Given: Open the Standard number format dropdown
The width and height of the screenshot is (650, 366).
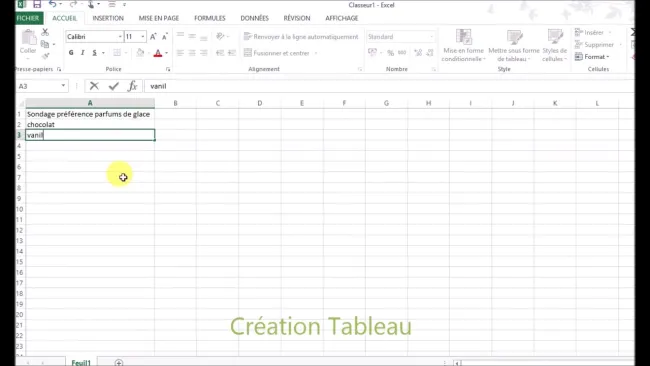Looking at the screenshot, I should click(x=431, y=37).
